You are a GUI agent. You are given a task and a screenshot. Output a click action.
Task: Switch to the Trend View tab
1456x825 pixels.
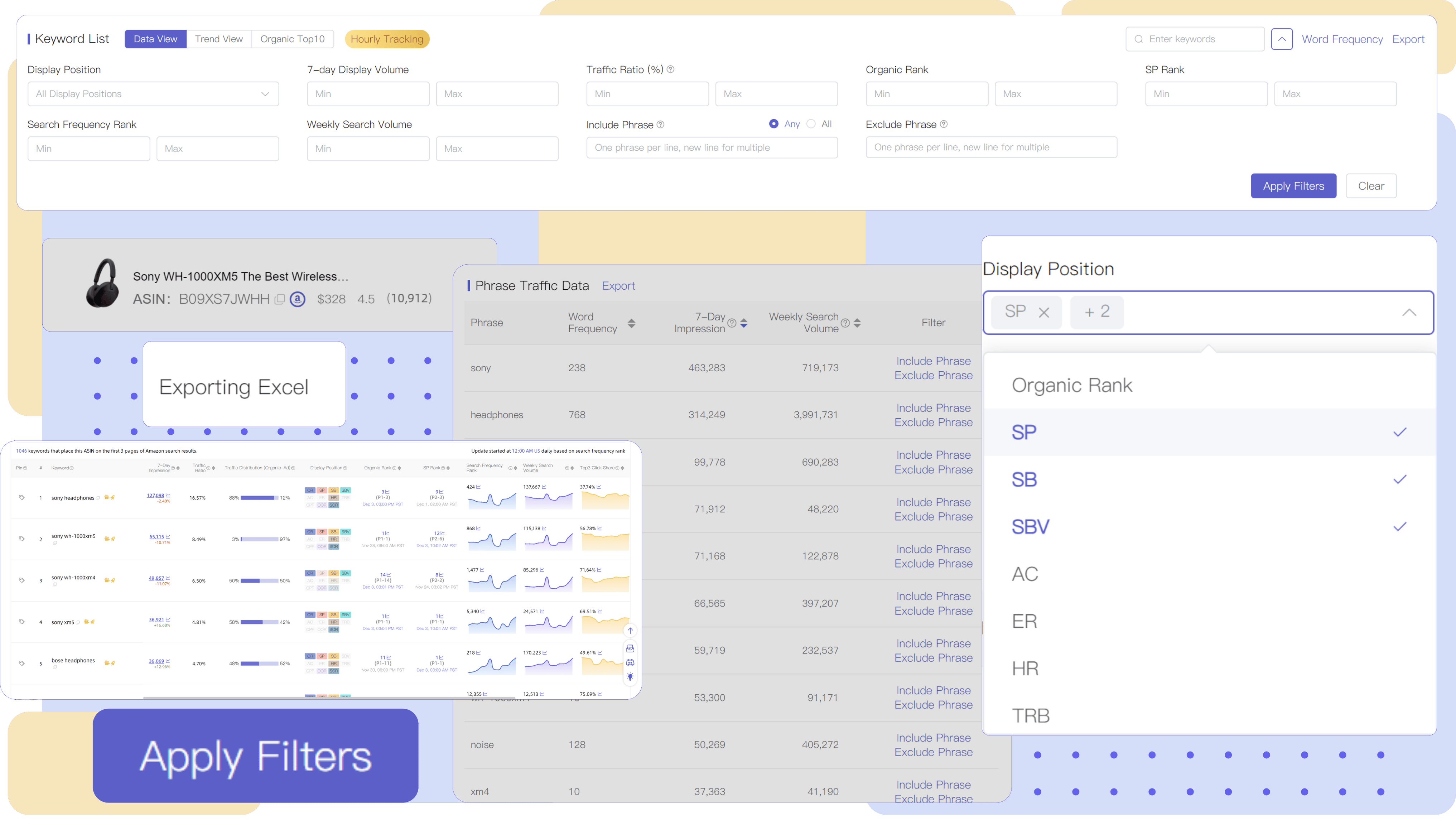[219, 39]
